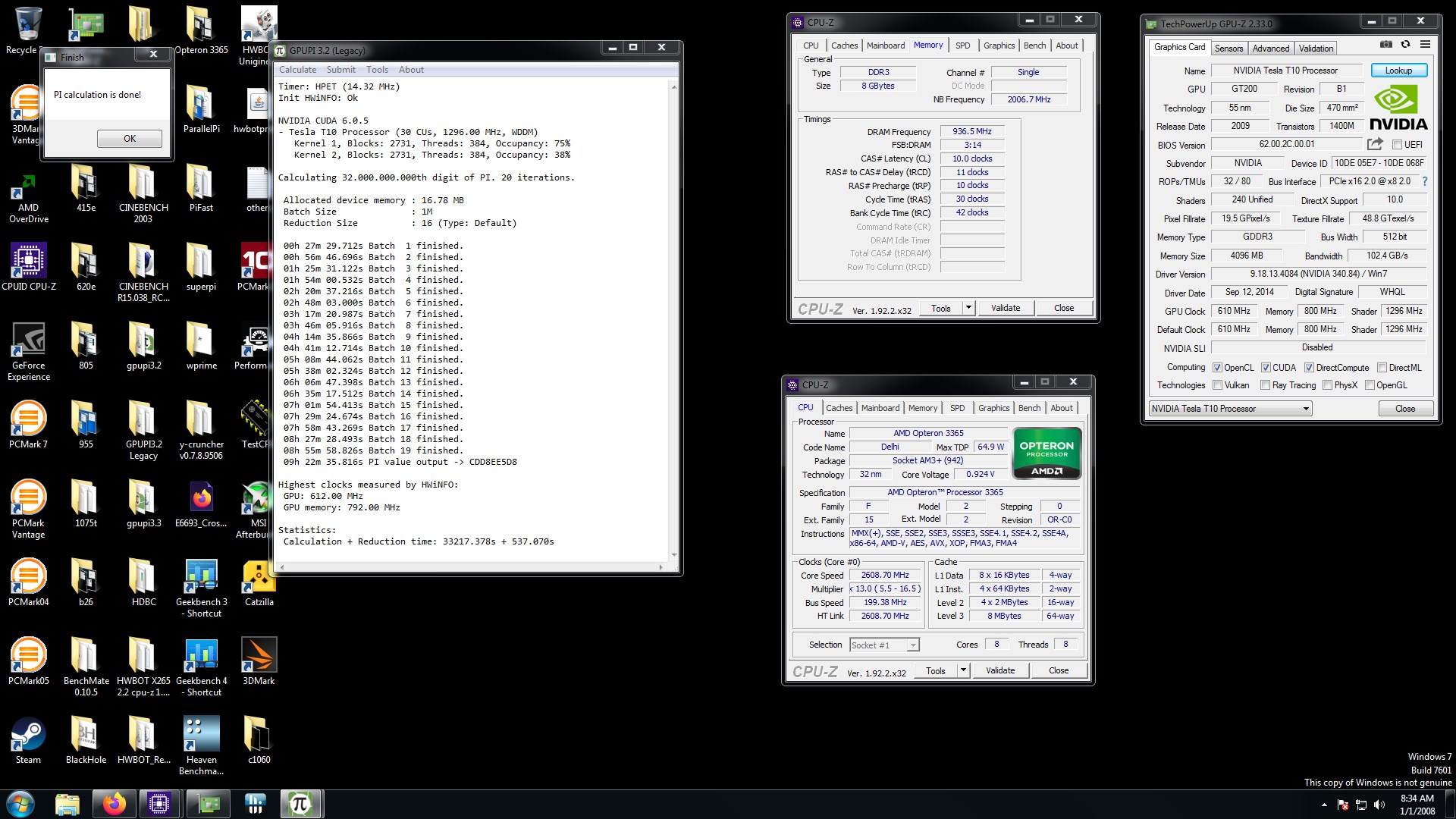The height and width of the screenshot is (819, 1456).
Task: Expand the GPU selection dropdown in GPU-Z
Action: [1230, 409]
